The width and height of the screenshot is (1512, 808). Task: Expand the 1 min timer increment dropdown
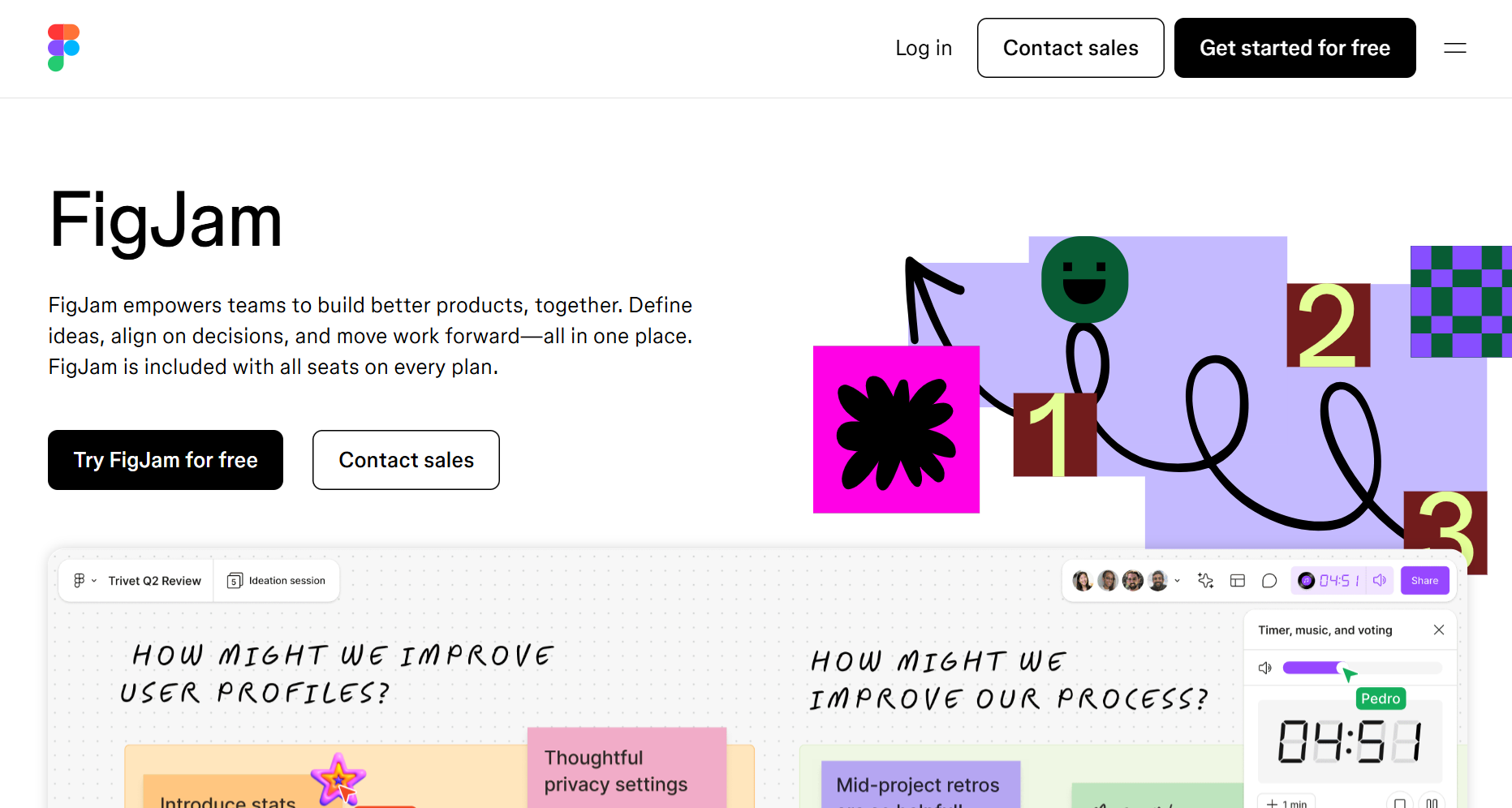1287,802
